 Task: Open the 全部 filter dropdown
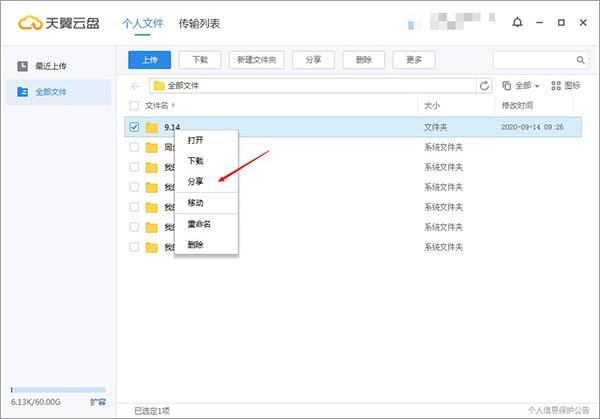[x=521, y=85]
